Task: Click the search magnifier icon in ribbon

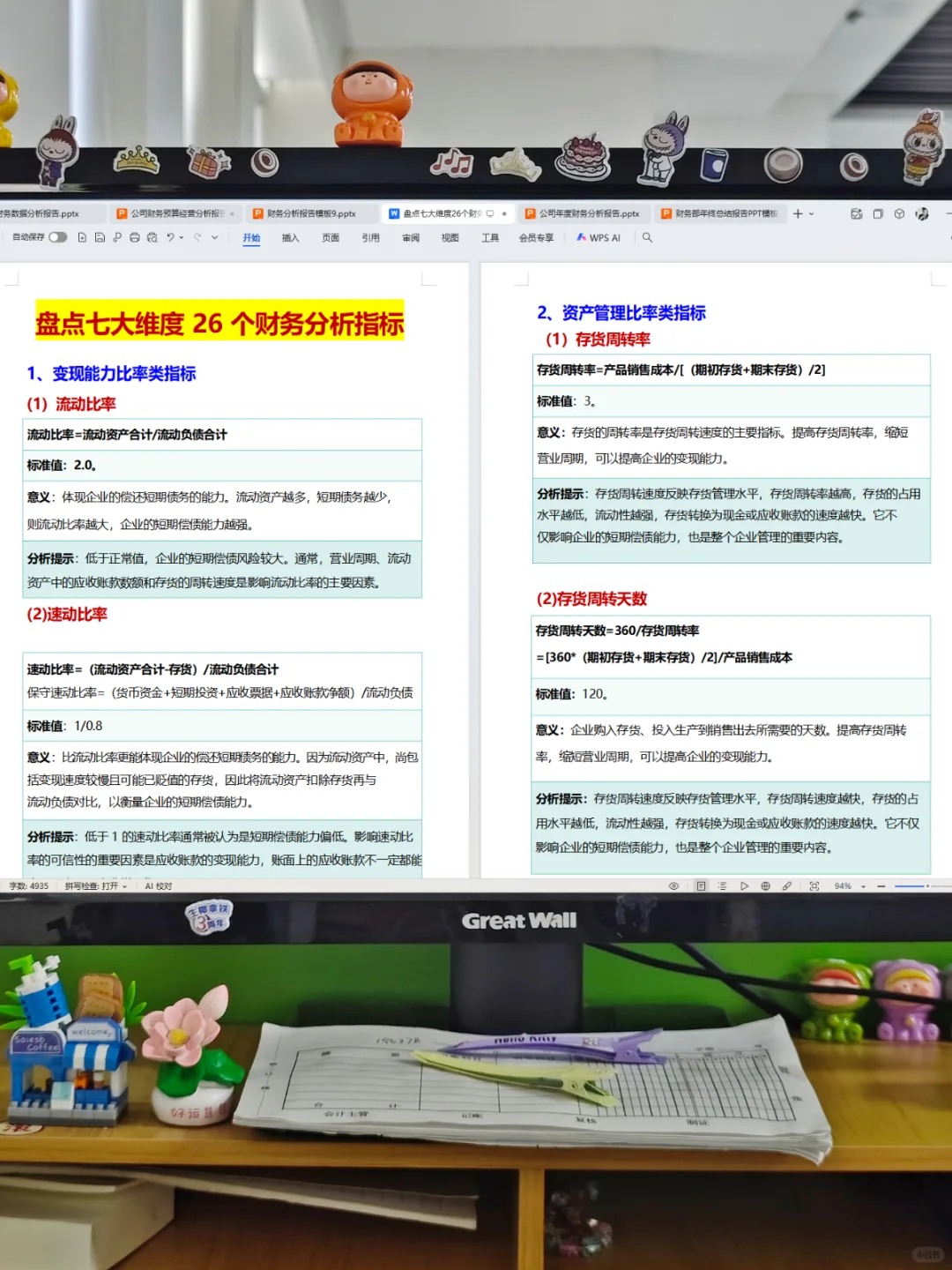Action: click(x=647, y=237)
